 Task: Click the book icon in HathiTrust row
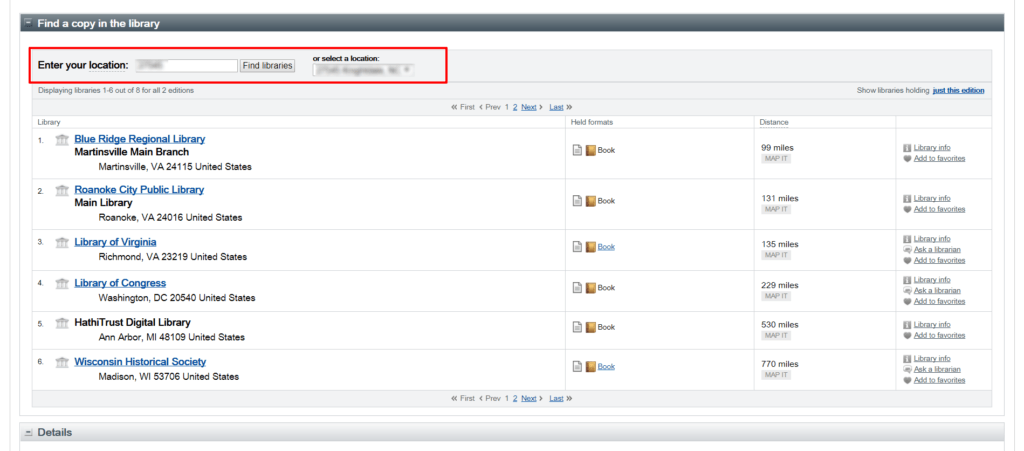coord(590,327)
